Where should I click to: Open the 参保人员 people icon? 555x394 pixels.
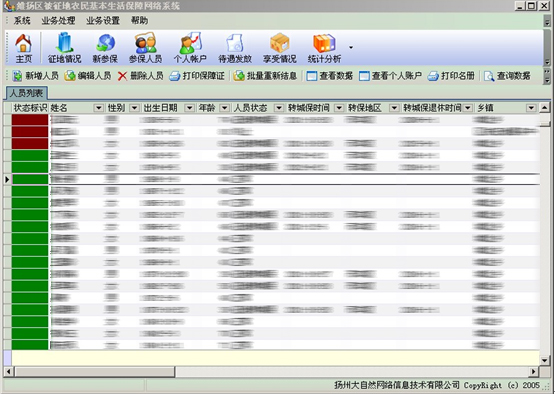145,48
